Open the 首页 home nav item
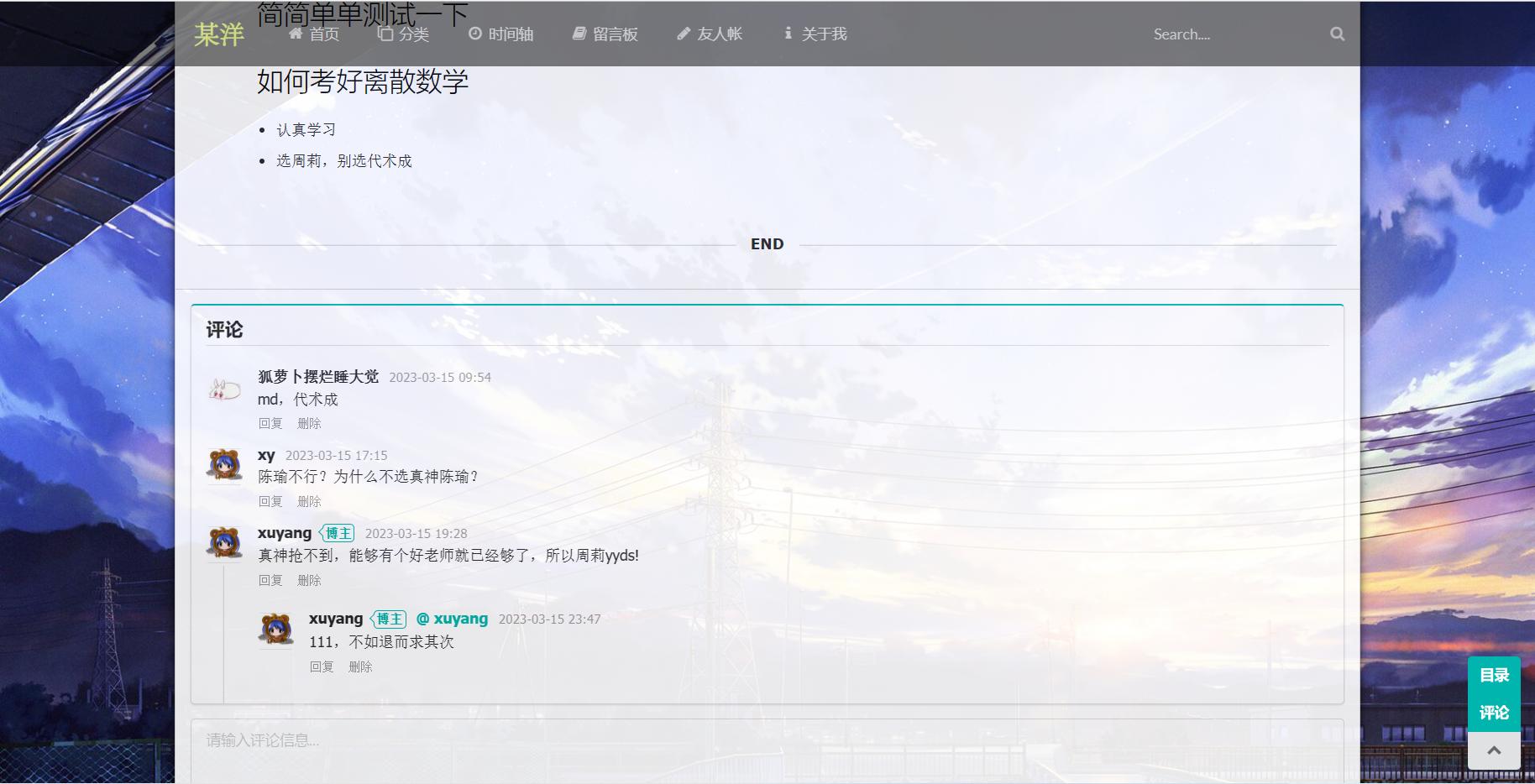 pos(314,34)
